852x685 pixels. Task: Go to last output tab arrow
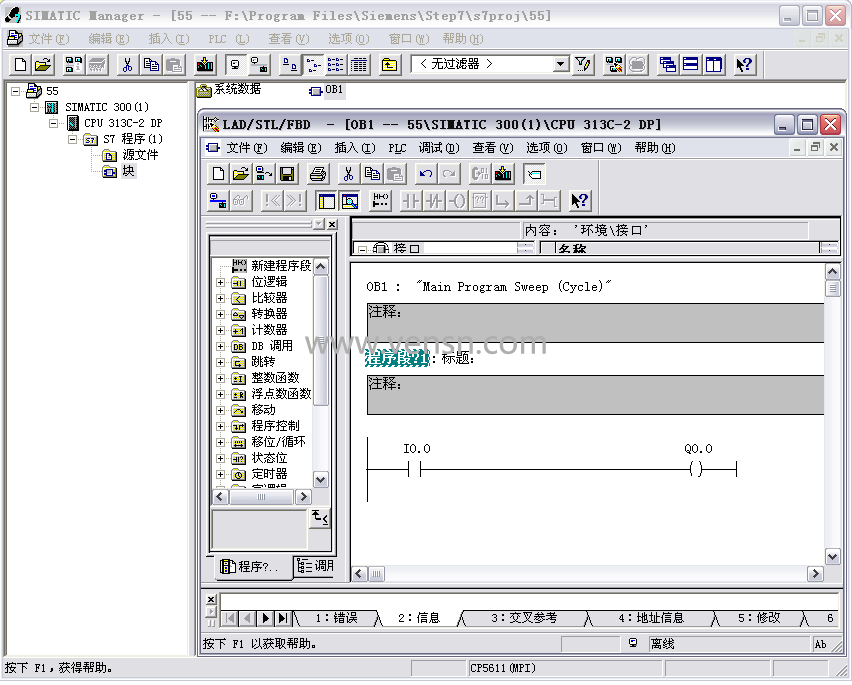tap(283, 618)
